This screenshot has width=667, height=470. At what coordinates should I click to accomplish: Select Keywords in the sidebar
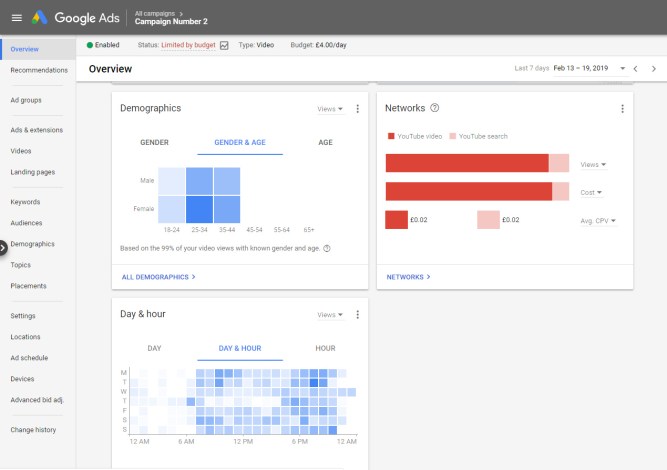25,202
